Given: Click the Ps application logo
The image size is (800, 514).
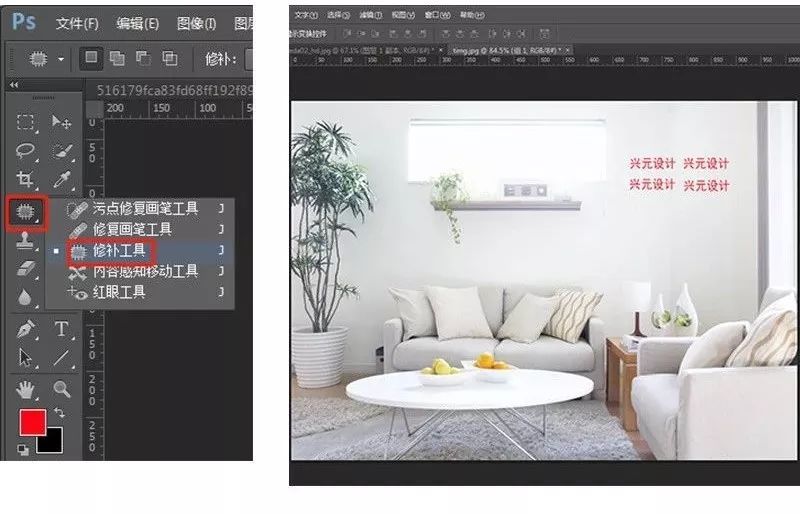Looking at the screenshot, I should click(23, 21).
